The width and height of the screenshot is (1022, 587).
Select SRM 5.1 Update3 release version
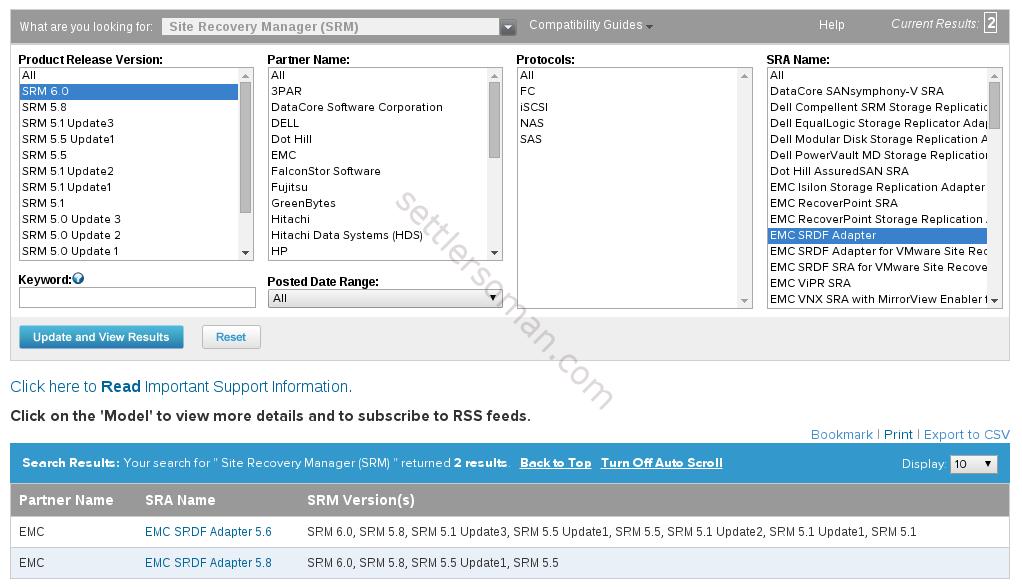point(129,123)
